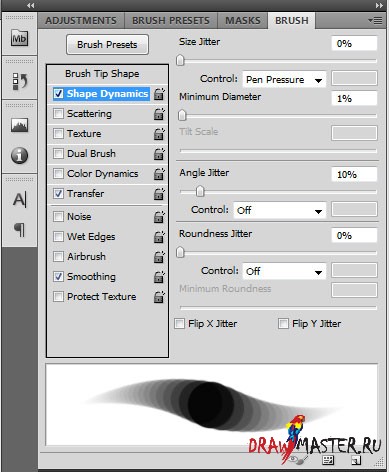Screen dimensions: 389x472
Task: Open the History panel icon
Action: (x=20, y=81)
